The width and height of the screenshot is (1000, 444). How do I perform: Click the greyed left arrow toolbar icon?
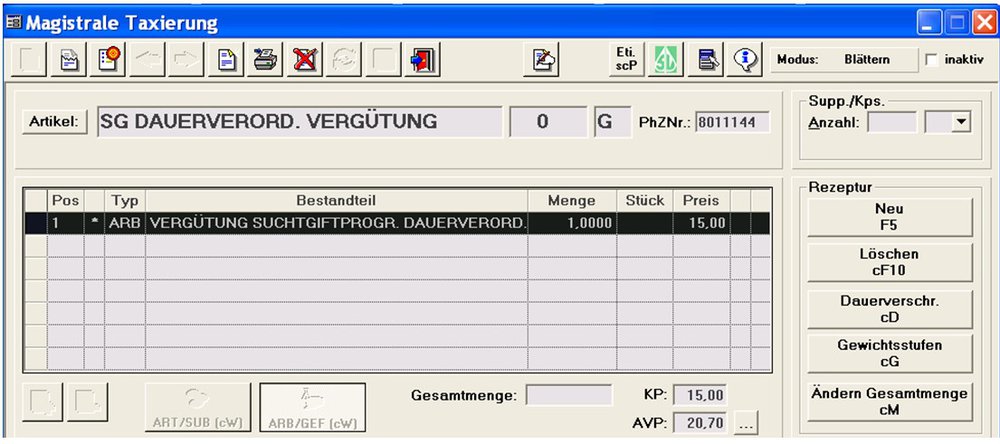[147, 61]
